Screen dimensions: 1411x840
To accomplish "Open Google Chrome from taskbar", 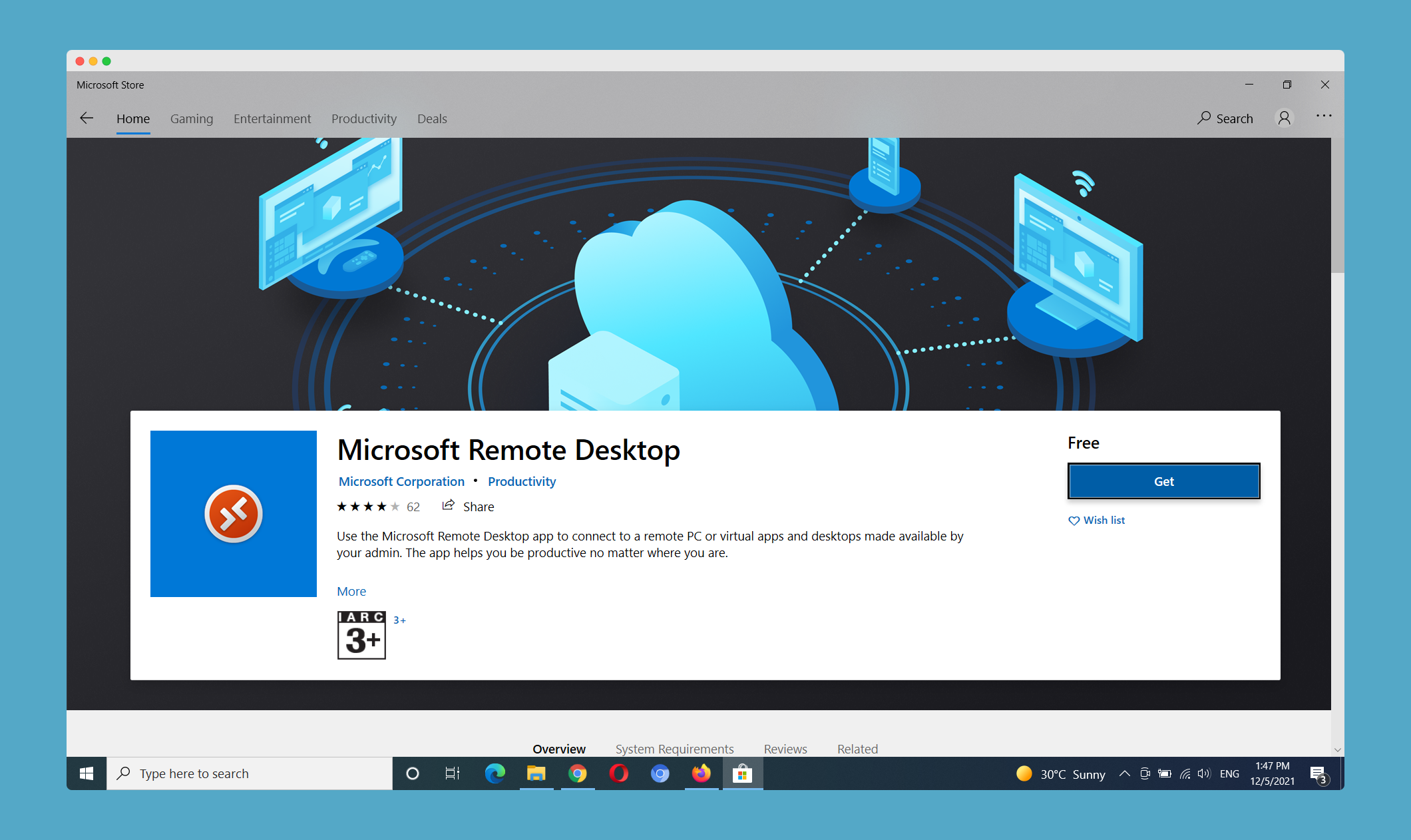I will [578, 773].
